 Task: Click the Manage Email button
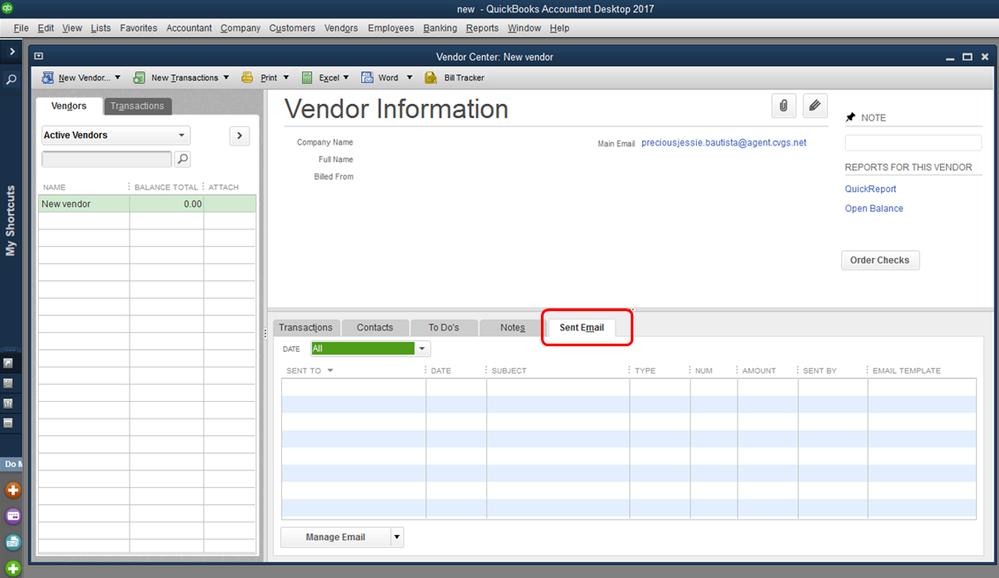[x=335, y=537]
